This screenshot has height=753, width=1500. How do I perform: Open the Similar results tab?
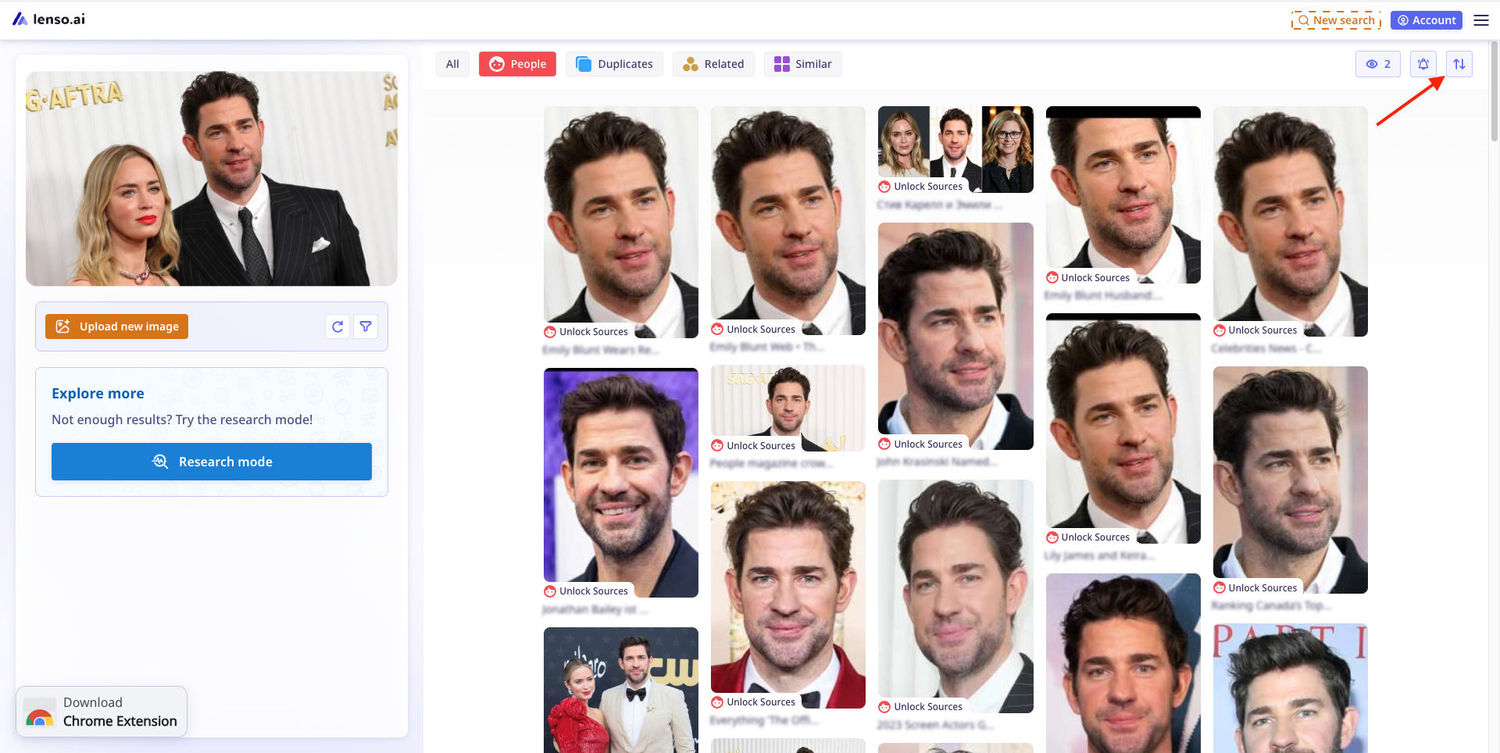pos(803,64)
